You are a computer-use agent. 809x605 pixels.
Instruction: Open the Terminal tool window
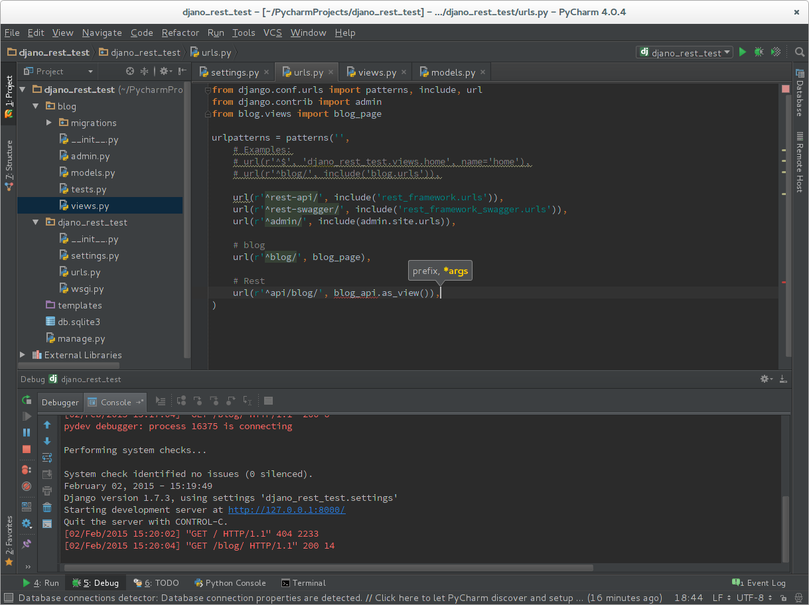pyautogui.click(x=303, y=583)
